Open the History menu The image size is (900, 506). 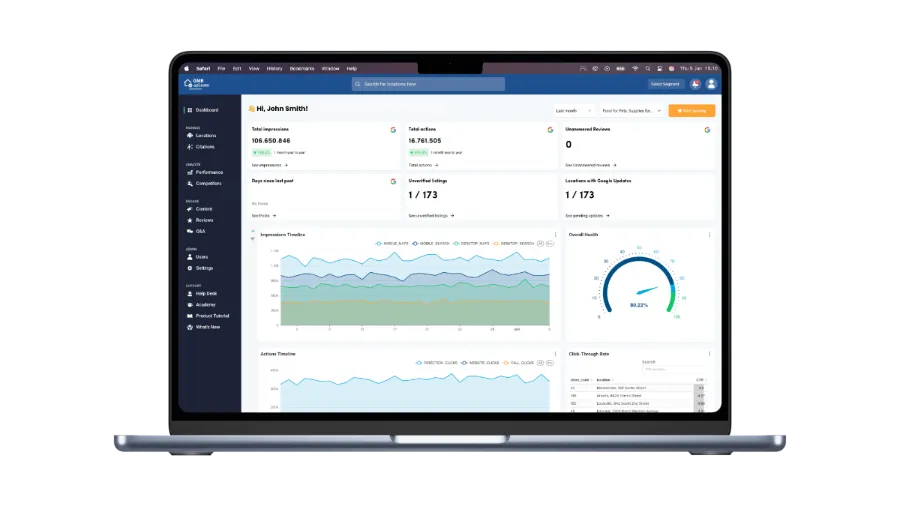274,68
